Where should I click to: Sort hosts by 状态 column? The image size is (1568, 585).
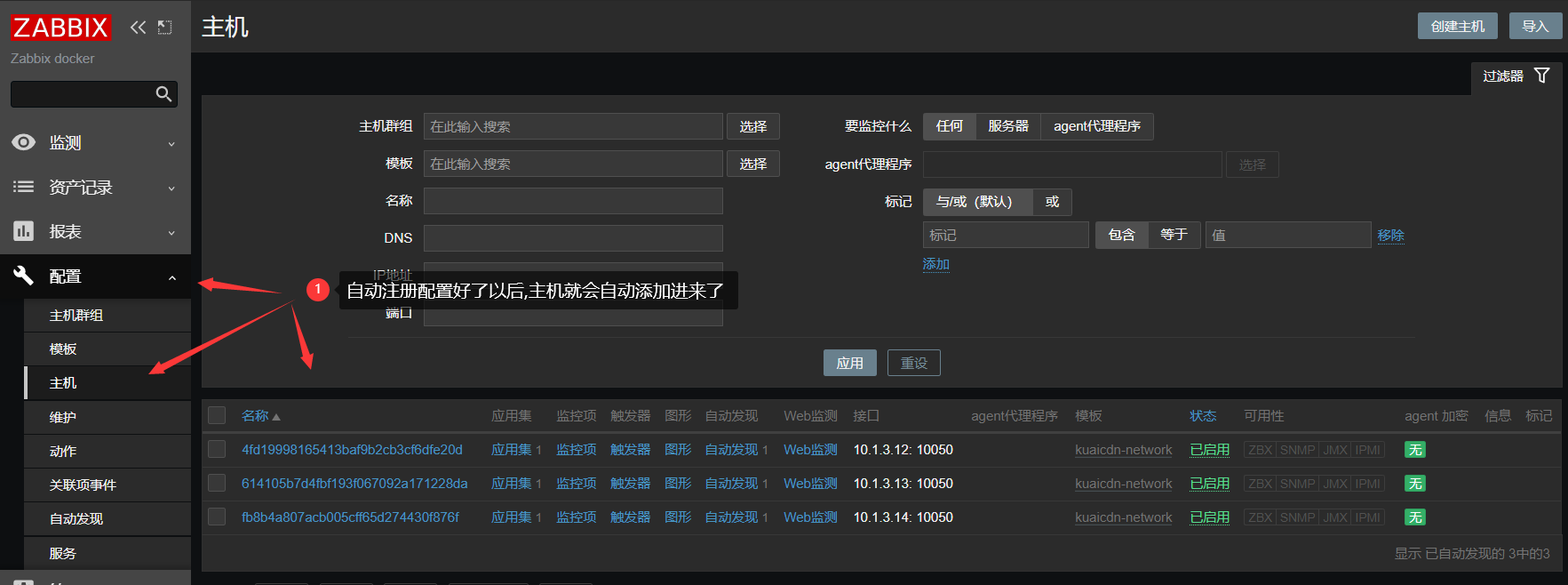[1203, 416]
